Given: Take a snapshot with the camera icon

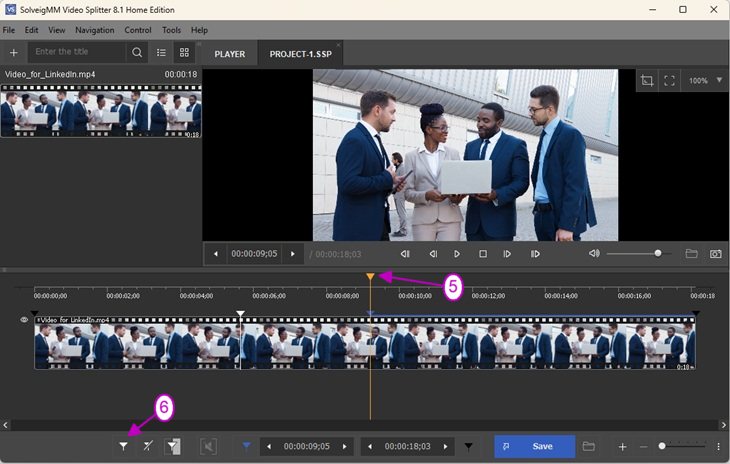Looking at the screenshot, I should [716, 254].
